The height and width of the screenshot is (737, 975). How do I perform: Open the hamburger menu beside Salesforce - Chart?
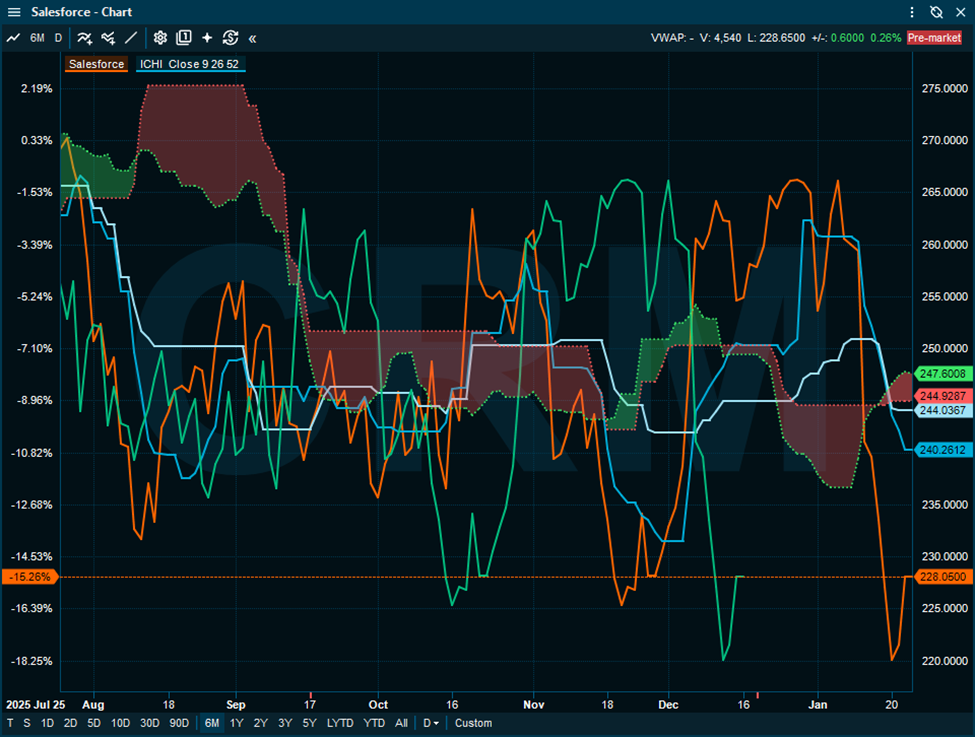(13, 12)
